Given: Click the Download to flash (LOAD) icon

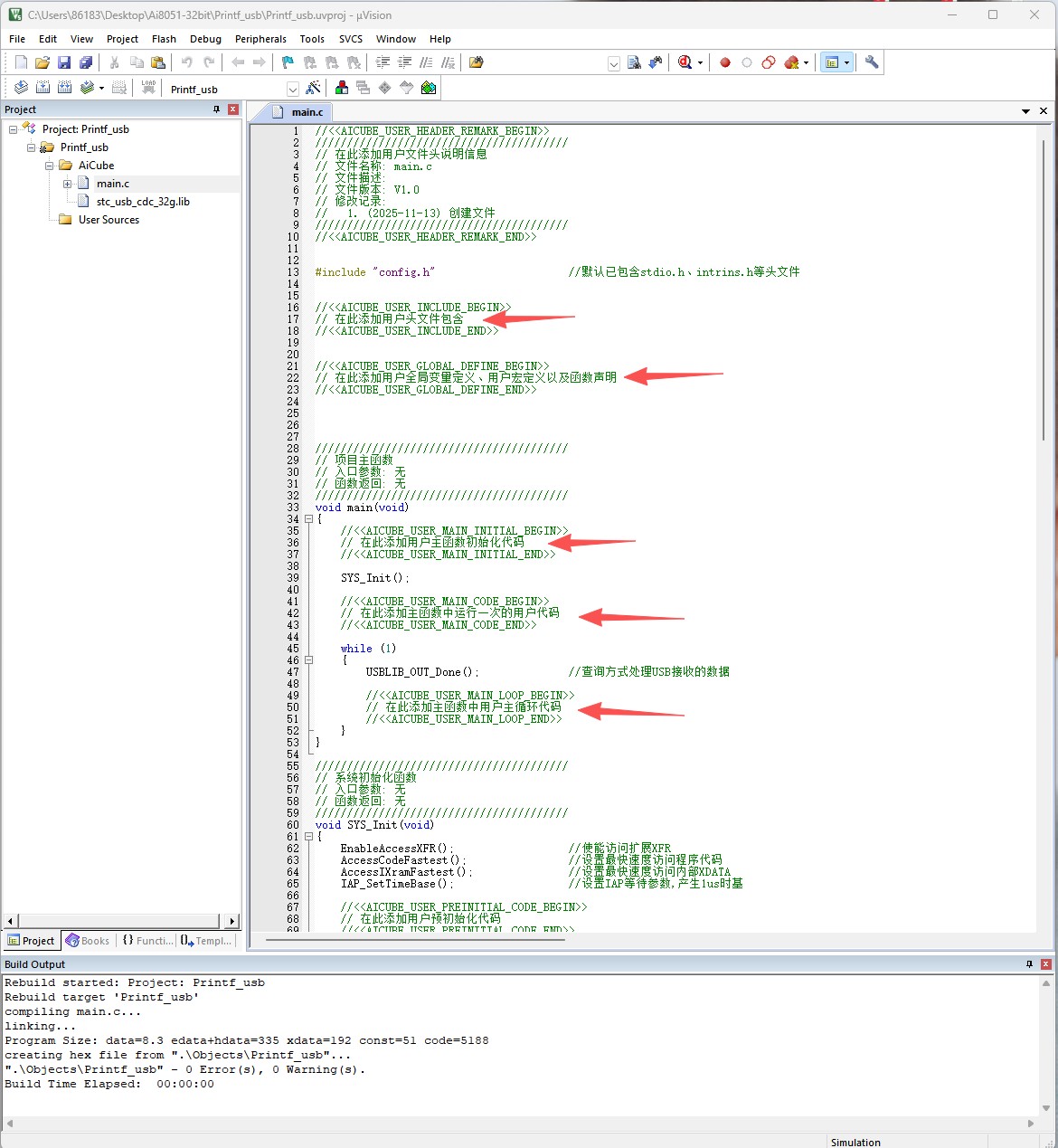Looking at the screenshot, I should click(148, 88).
